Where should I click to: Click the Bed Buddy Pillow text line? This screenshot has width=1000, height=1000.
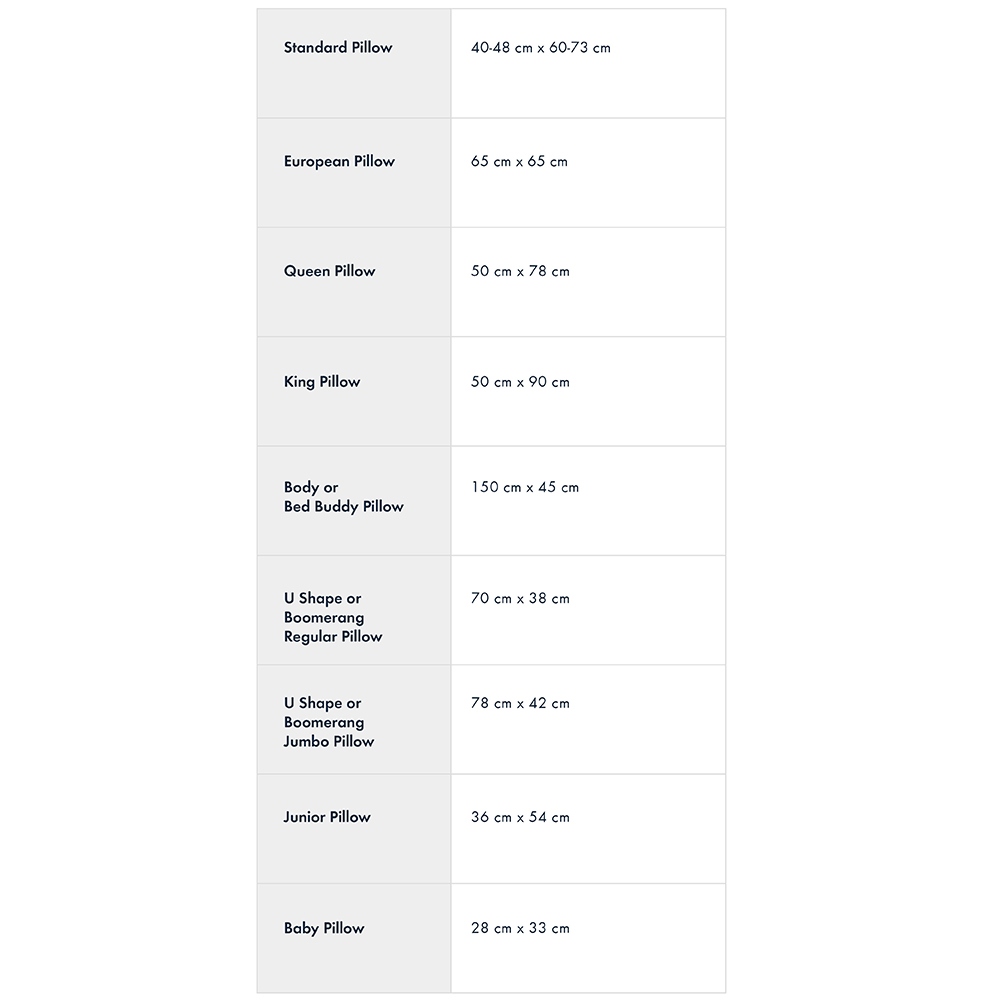coord(344,506)
